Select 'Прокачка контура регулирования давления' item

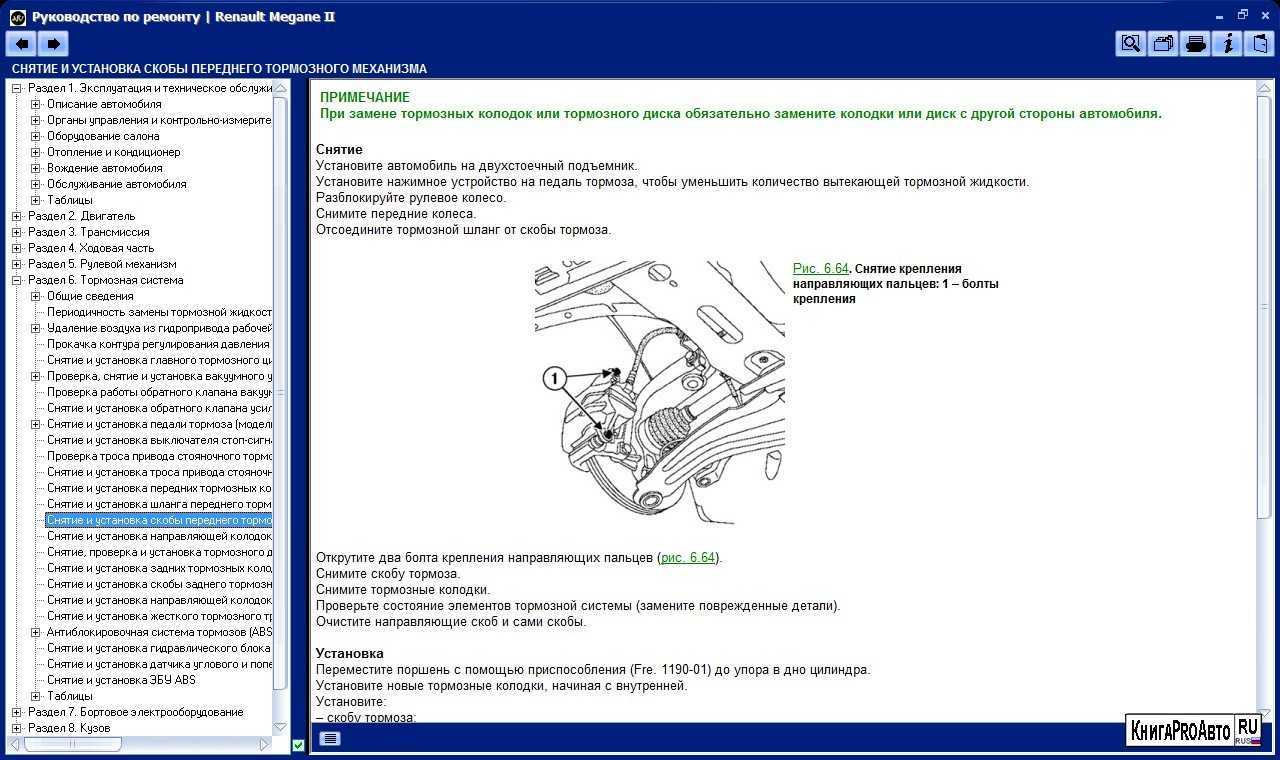(159, 344)
